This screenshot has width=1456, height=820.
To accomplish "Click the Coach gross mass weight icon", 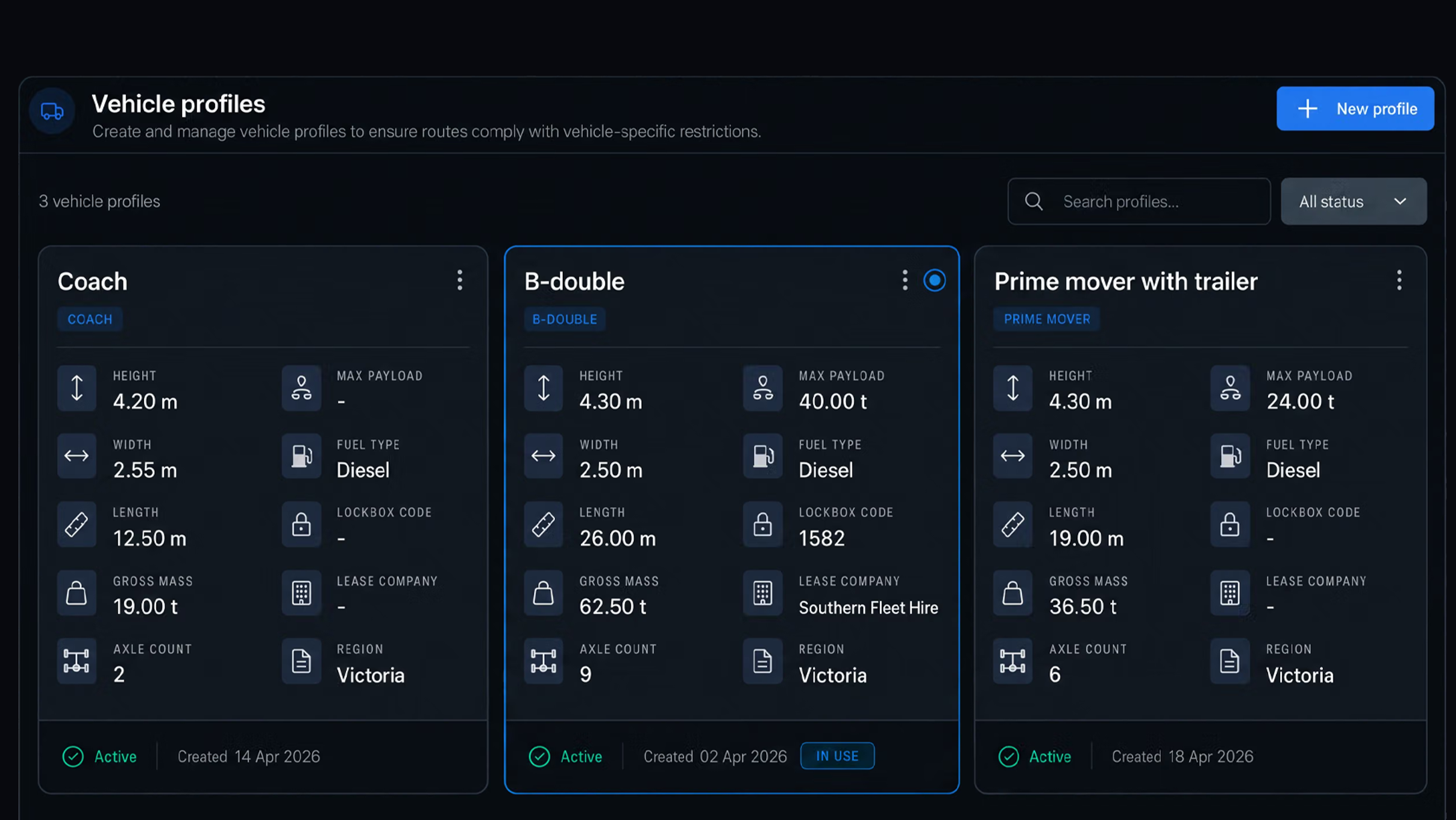I will [77, 593].
